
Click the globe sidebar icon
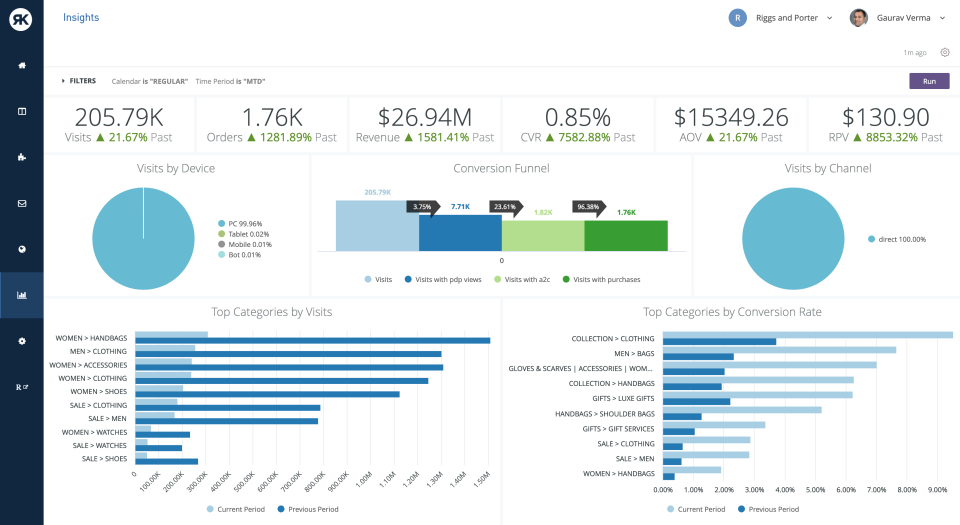21,249
